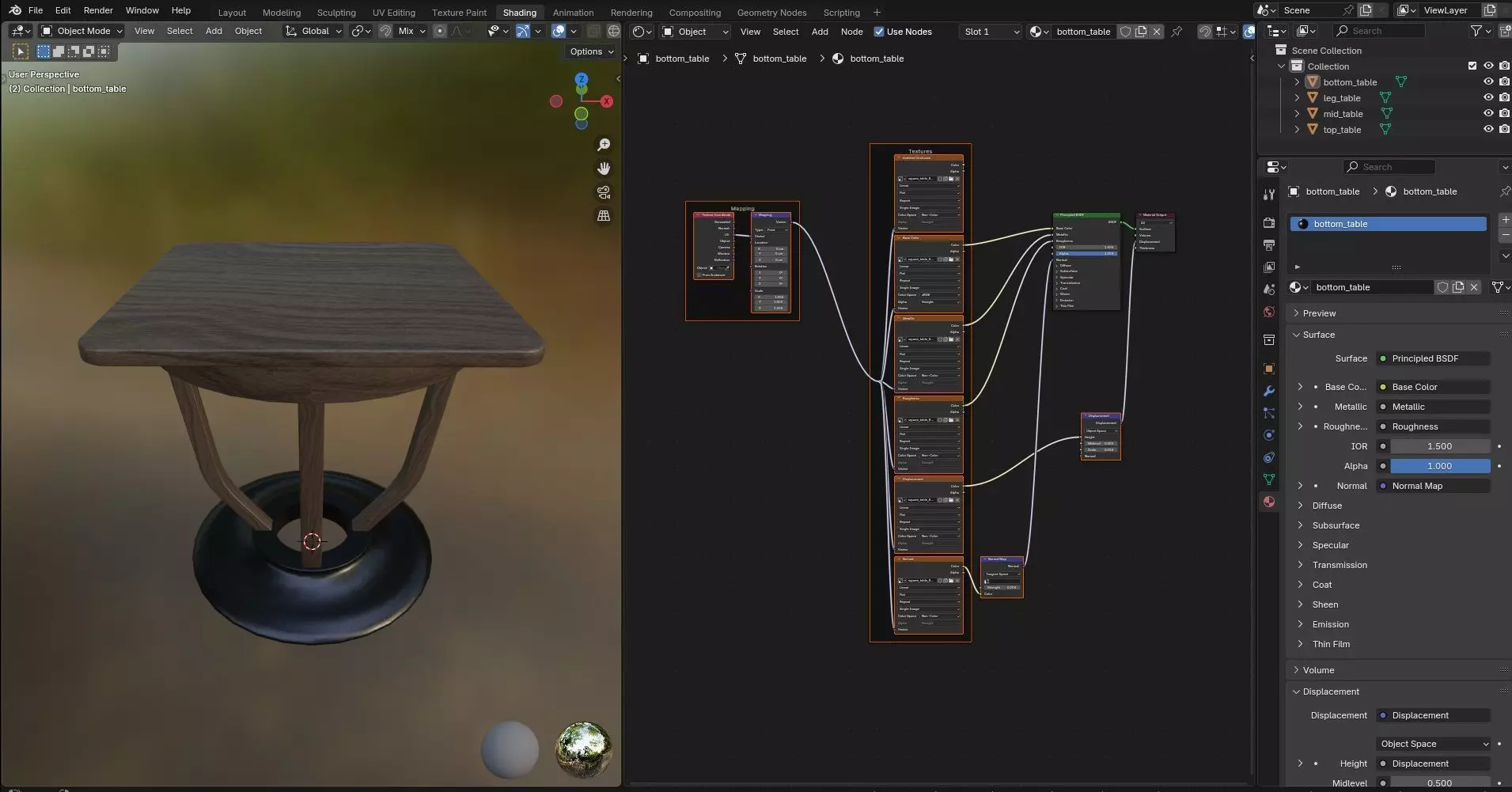This screenshot has height=792, width=1512.
Task: Hide top_table in viewport via eye icon
Action: (1488, 129)
